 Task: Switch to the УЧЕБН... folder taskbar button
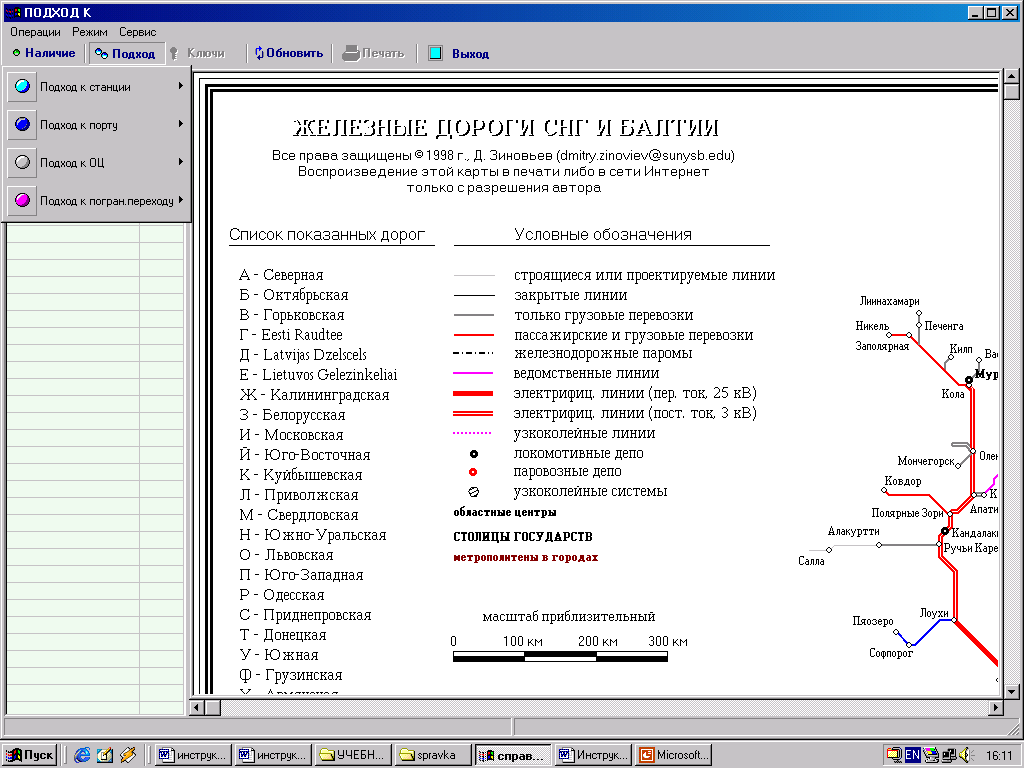(353, 755)
